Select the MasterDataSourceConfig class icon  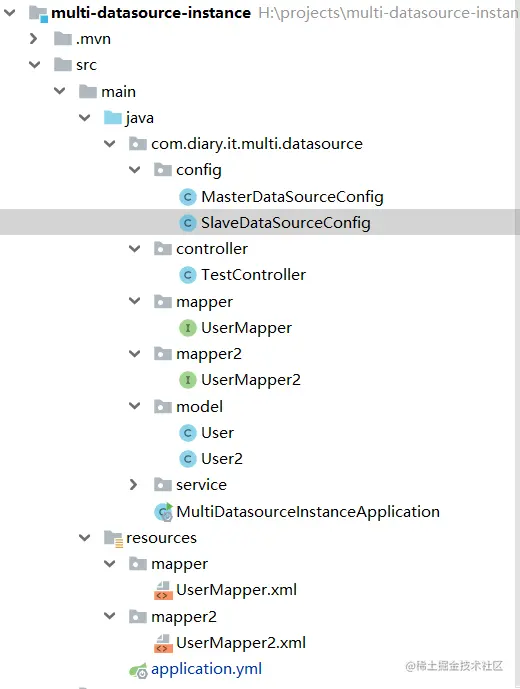pos(188,197)
